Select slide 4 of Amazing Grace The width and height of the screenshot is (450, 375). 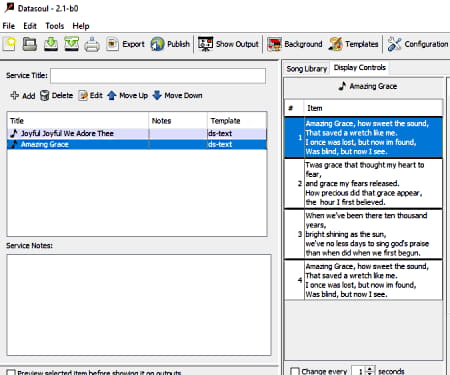pos(363,280)
